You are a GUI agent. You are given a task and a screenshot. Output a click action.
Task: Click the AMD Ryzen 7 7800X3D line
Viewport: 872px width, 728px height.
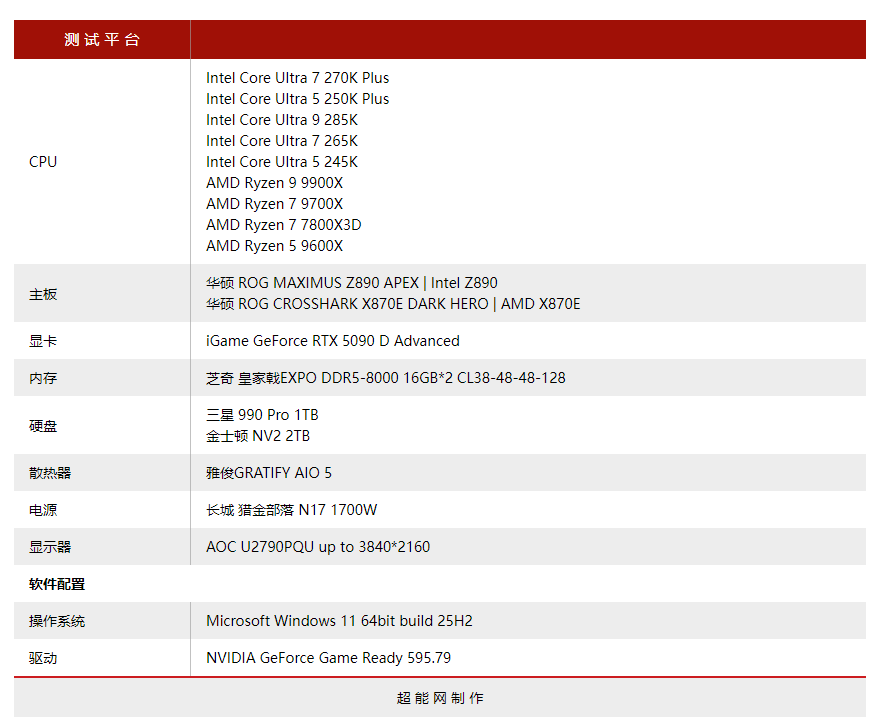(283, 225)
